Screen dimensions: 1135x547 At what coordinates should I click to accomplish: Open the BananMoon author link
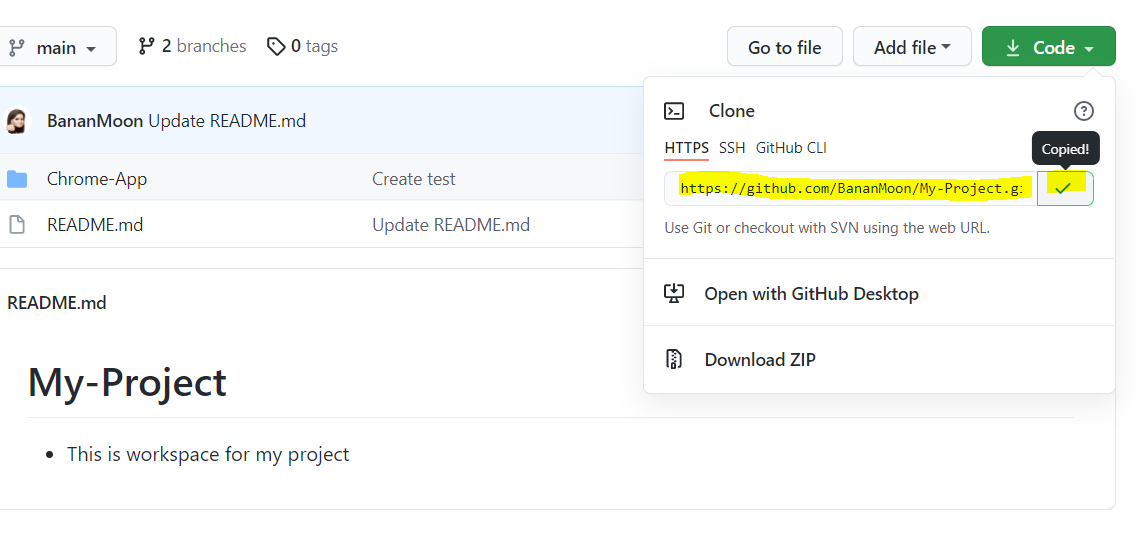click(95, 121)
